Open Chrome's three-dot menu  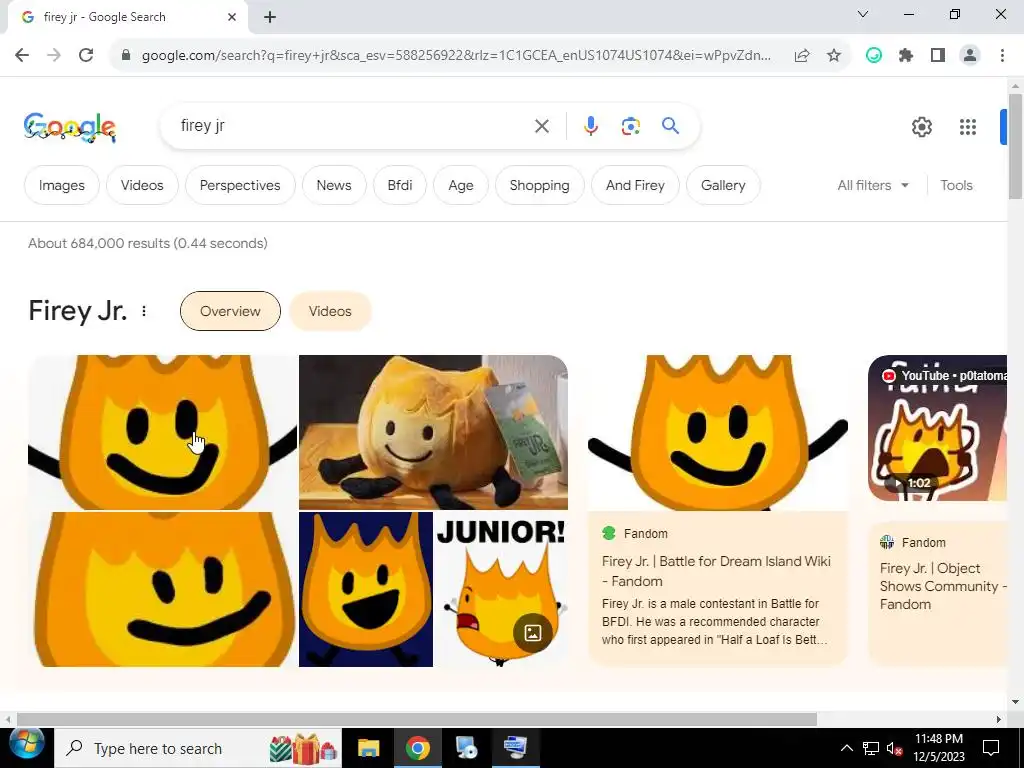[x=1002, y=56]
